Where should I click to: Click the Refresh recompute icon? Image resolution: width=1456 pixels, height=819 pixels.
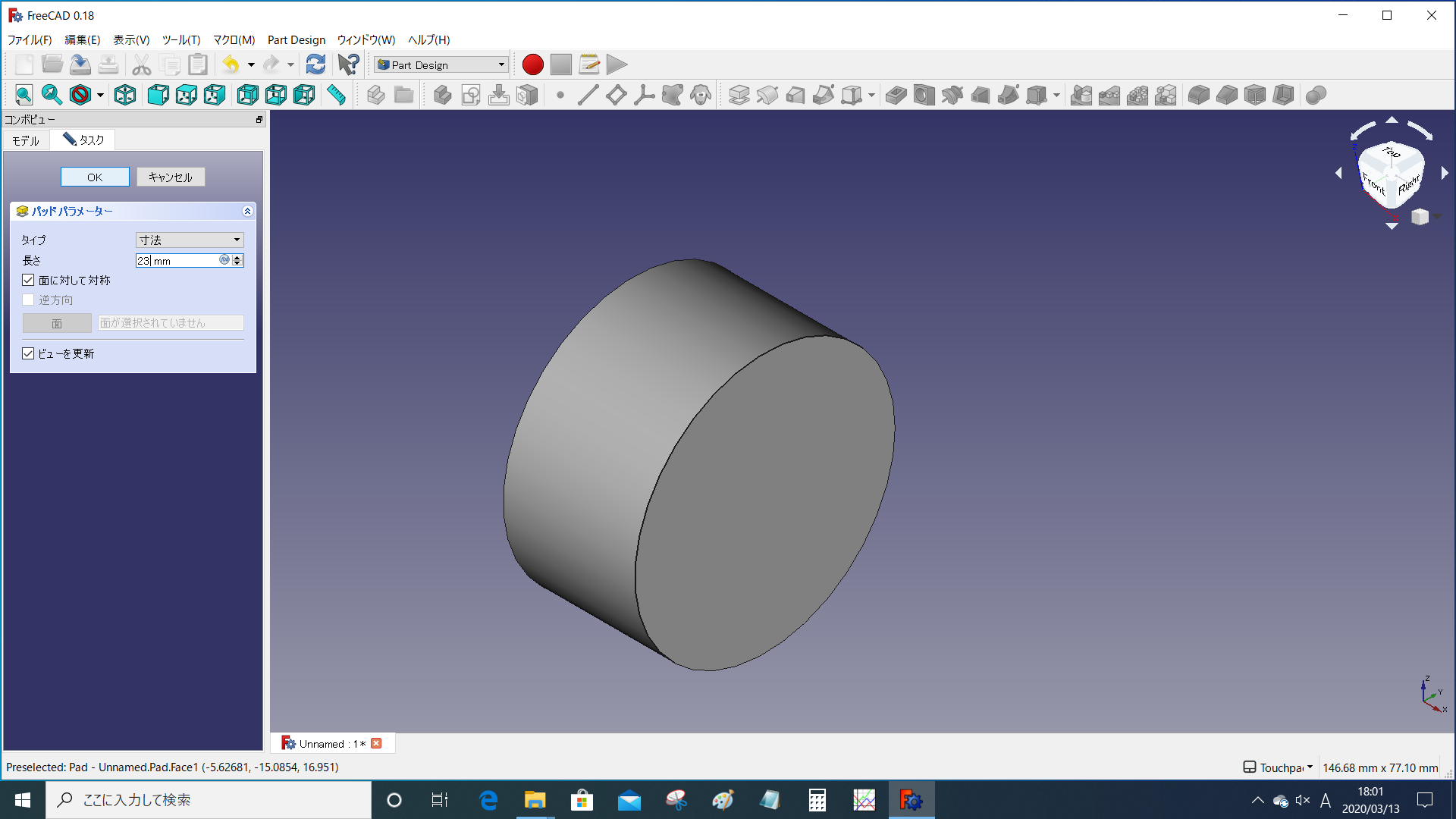pyautogui.click(x=315, y=64)
